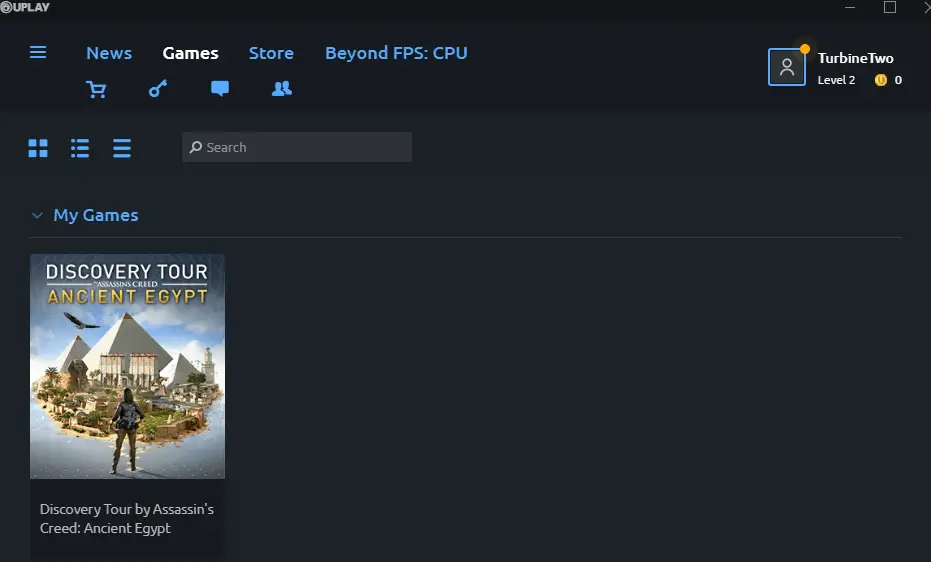
Task: Click the user avatar icon
Action: tap(787, 67)
